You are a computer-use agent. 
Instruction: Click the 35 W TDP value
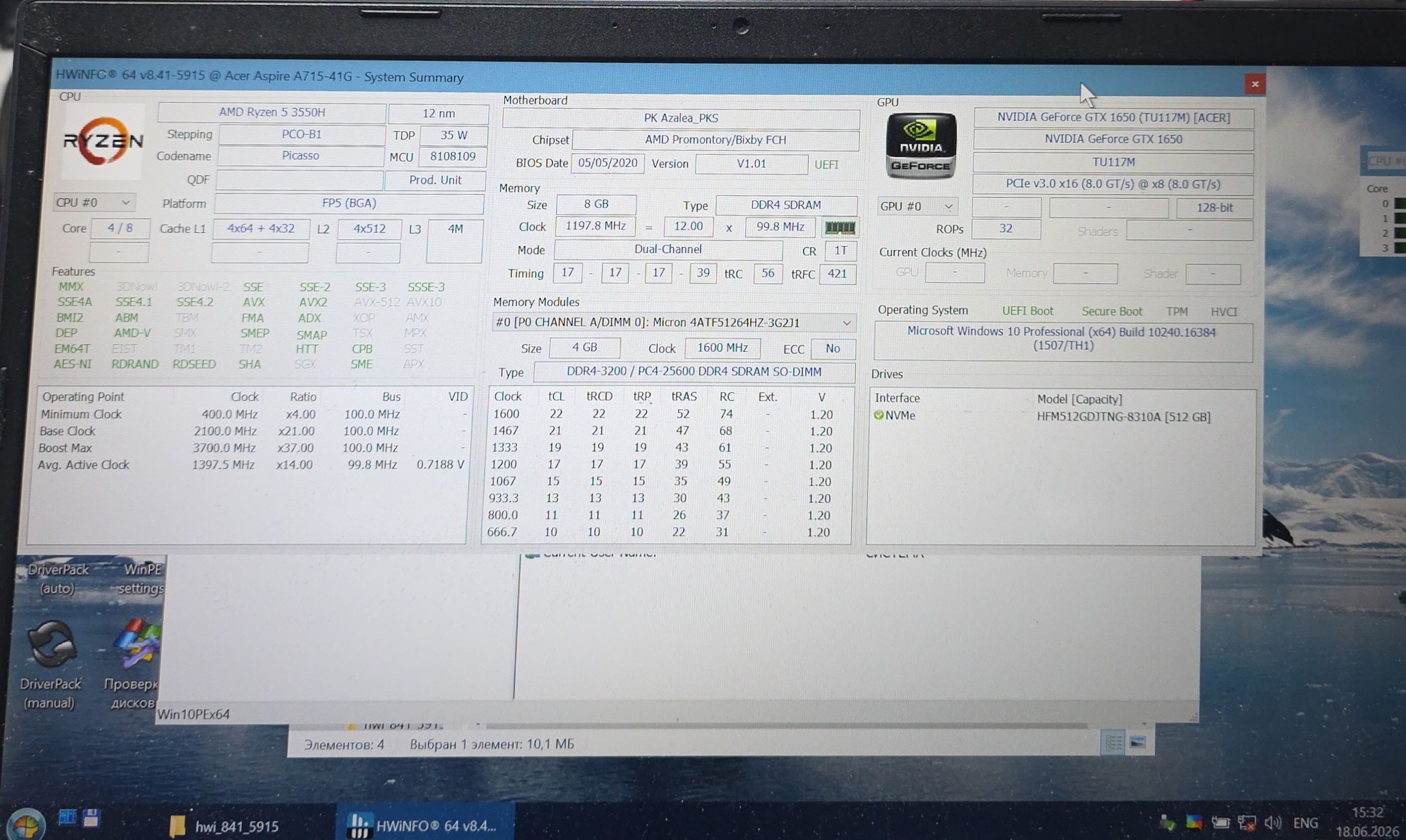454,136
